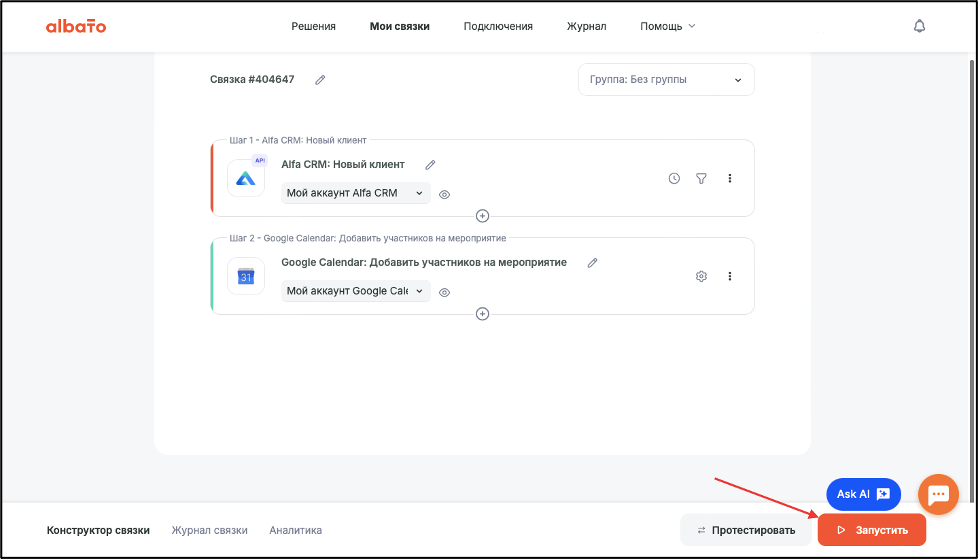Screen dimensions: 979x560
Task: Expand the Группа: Без группы dropdown
Action: (x=666, y=80)
